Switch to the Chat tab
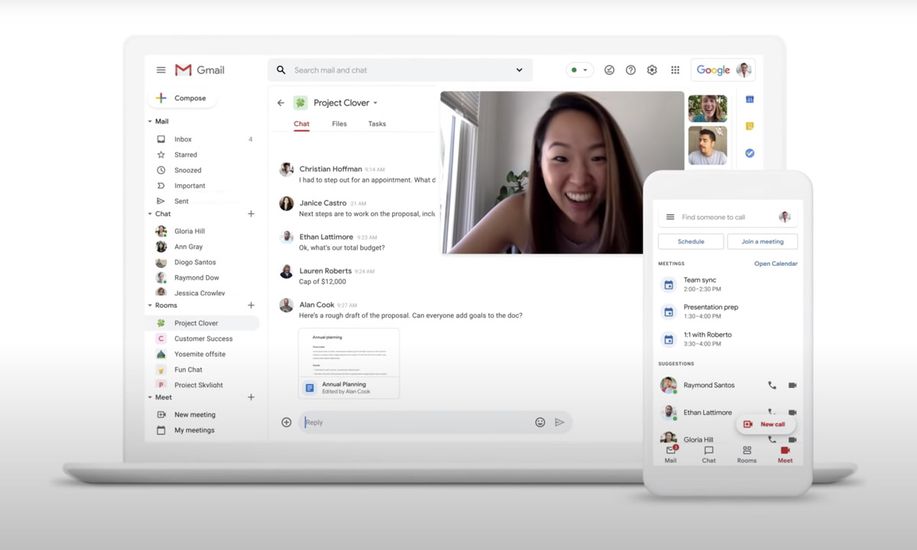 coord(302,124)
